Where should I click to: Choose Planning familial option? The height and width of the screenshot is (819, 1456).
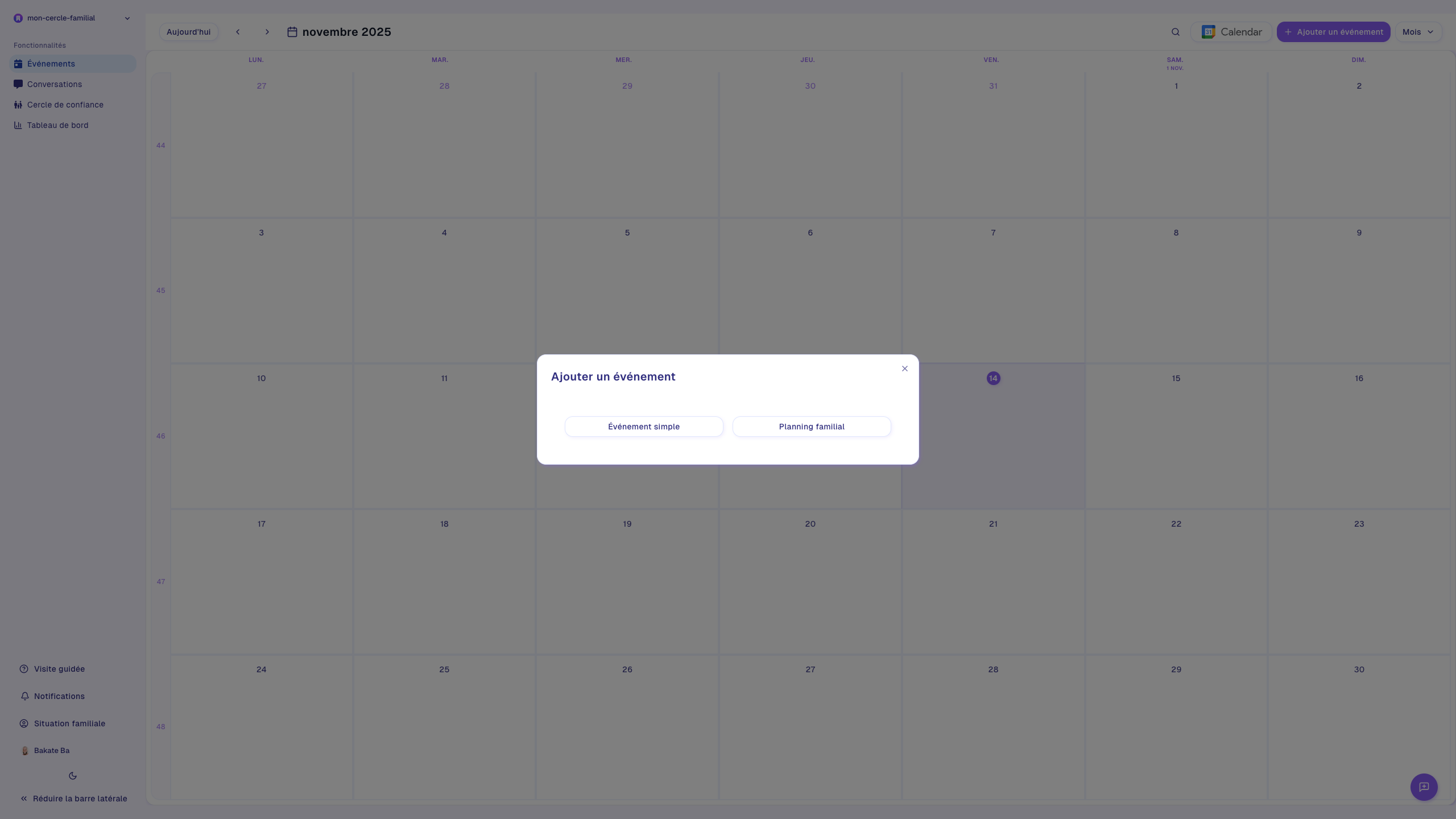pyautogui.click(x=812, y=427)
